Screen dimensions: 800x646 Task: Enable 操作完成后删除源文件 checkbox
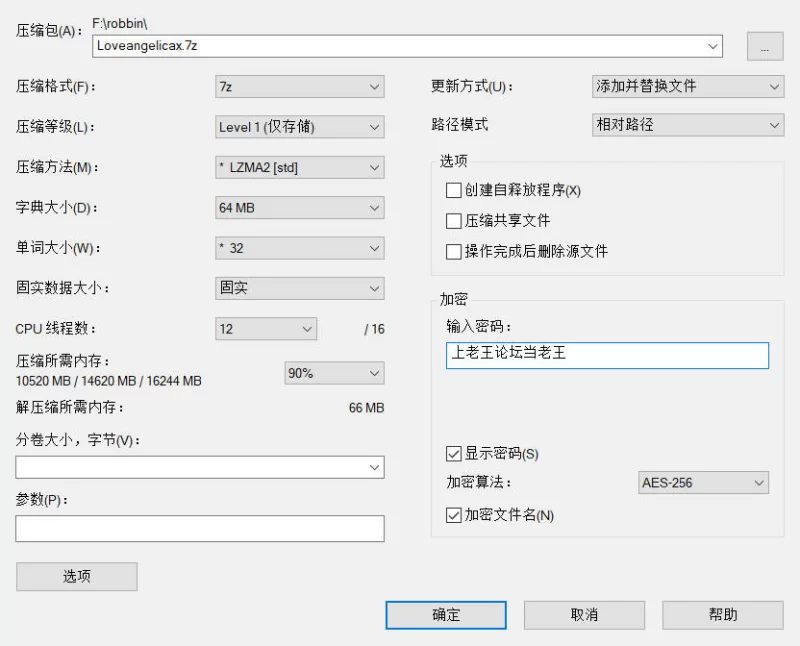point(453,252)
